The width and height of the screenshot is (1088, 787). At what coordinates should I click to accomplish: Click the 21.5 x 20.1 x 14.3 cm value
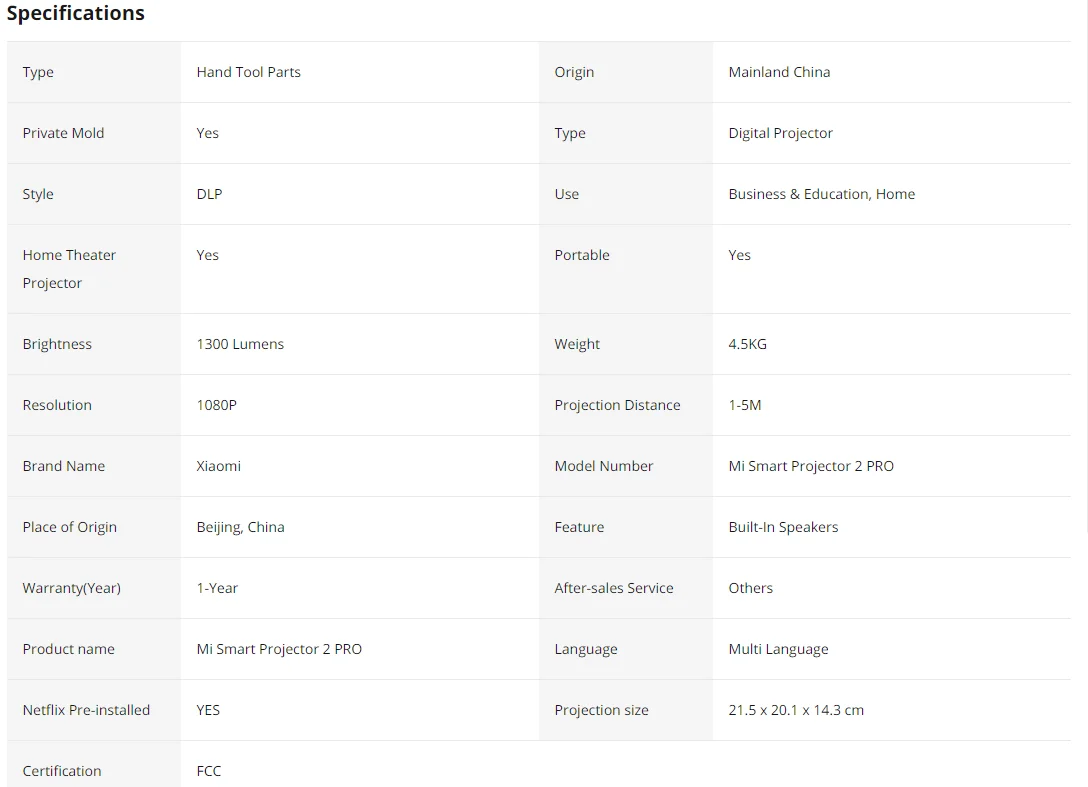796,710
